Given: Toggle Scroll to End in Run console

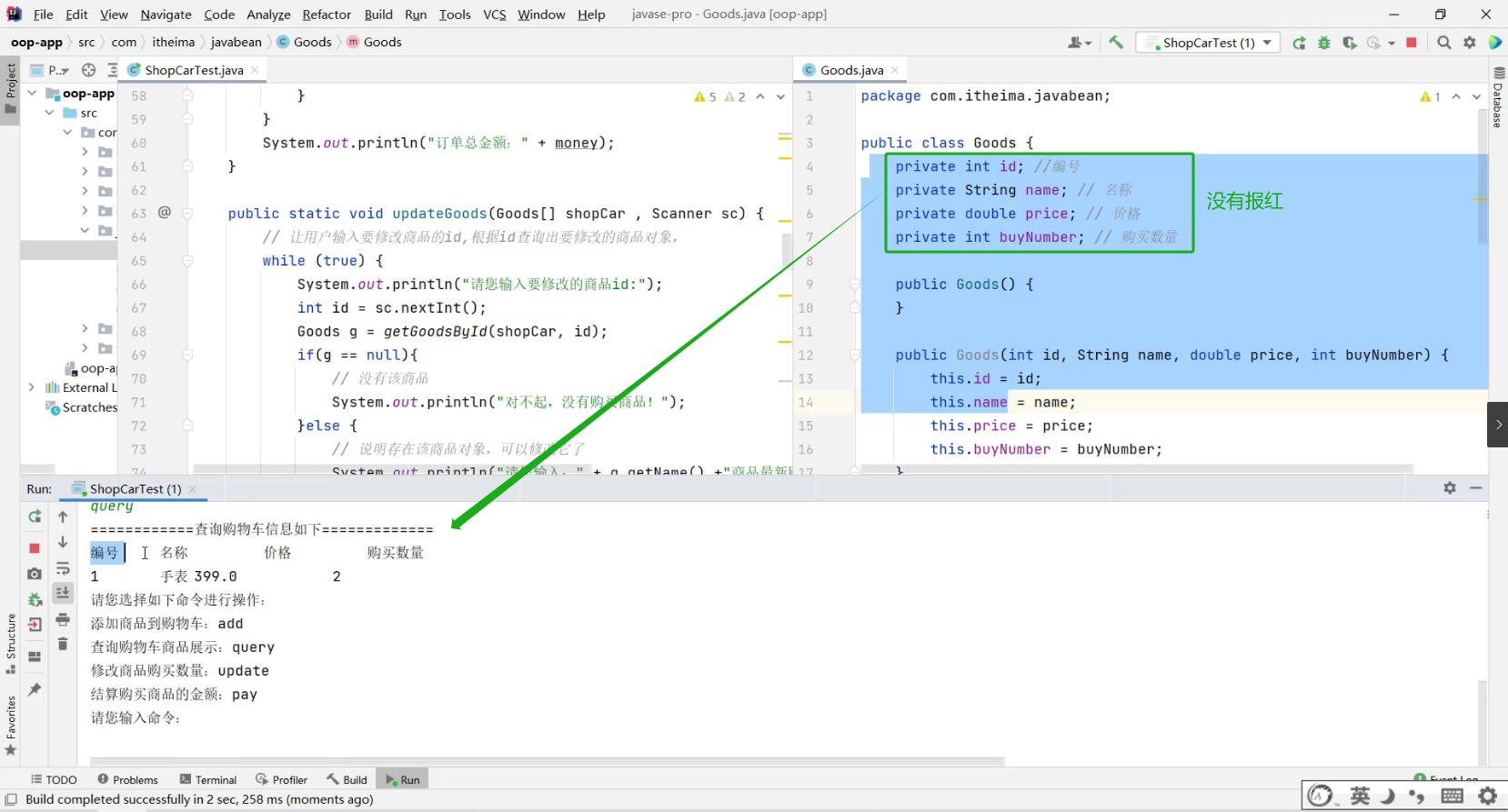Looking at the screenshot, I should (63, 593).
